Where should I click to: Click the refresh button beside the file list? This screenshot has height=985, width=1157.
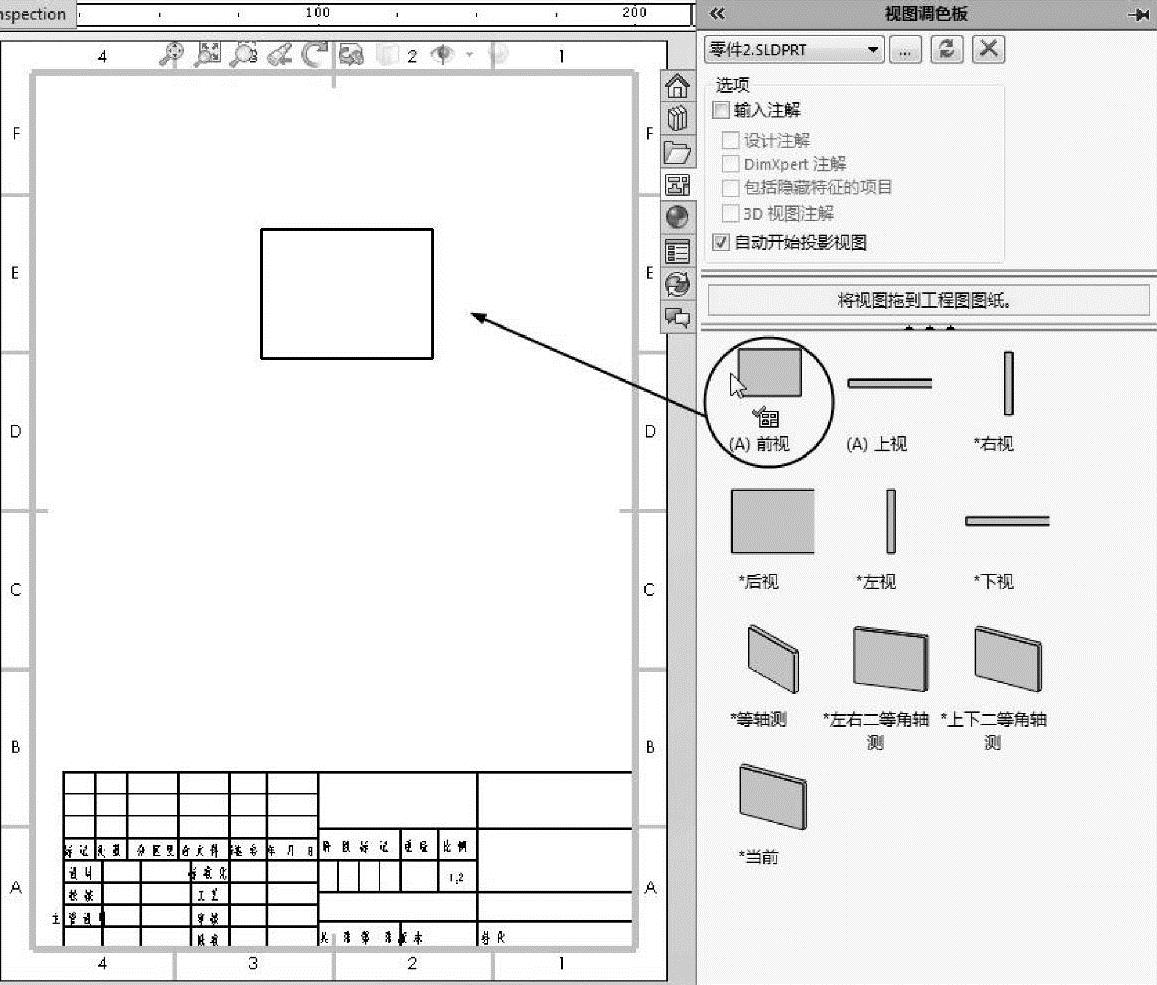[x=947, y=49]
